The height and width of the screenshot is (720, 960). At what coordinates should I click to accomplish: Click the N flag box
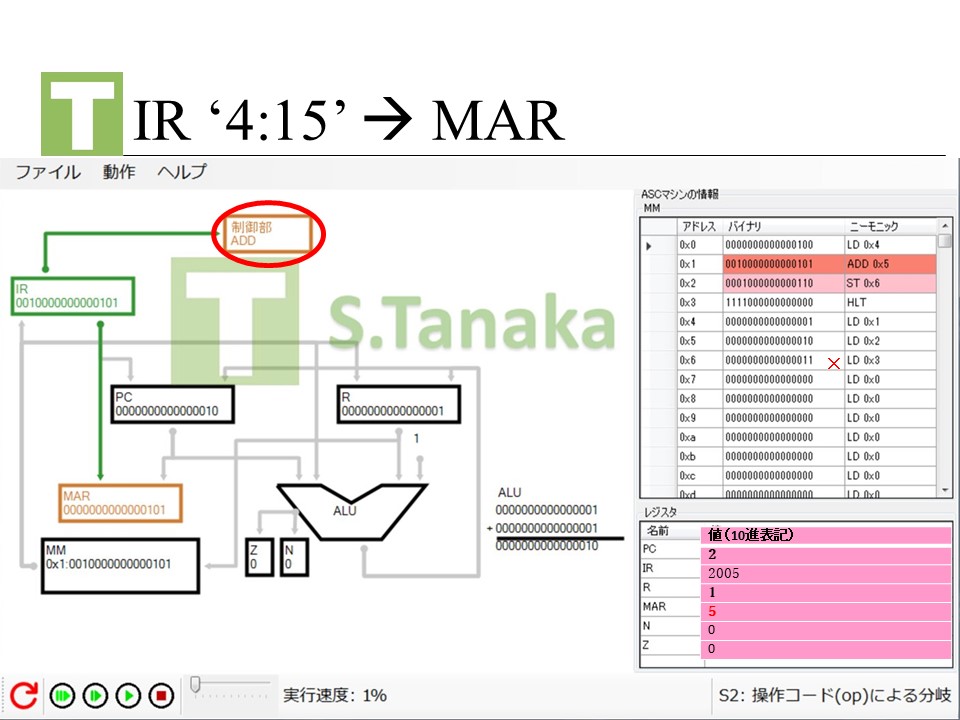[x=294, y=557]
